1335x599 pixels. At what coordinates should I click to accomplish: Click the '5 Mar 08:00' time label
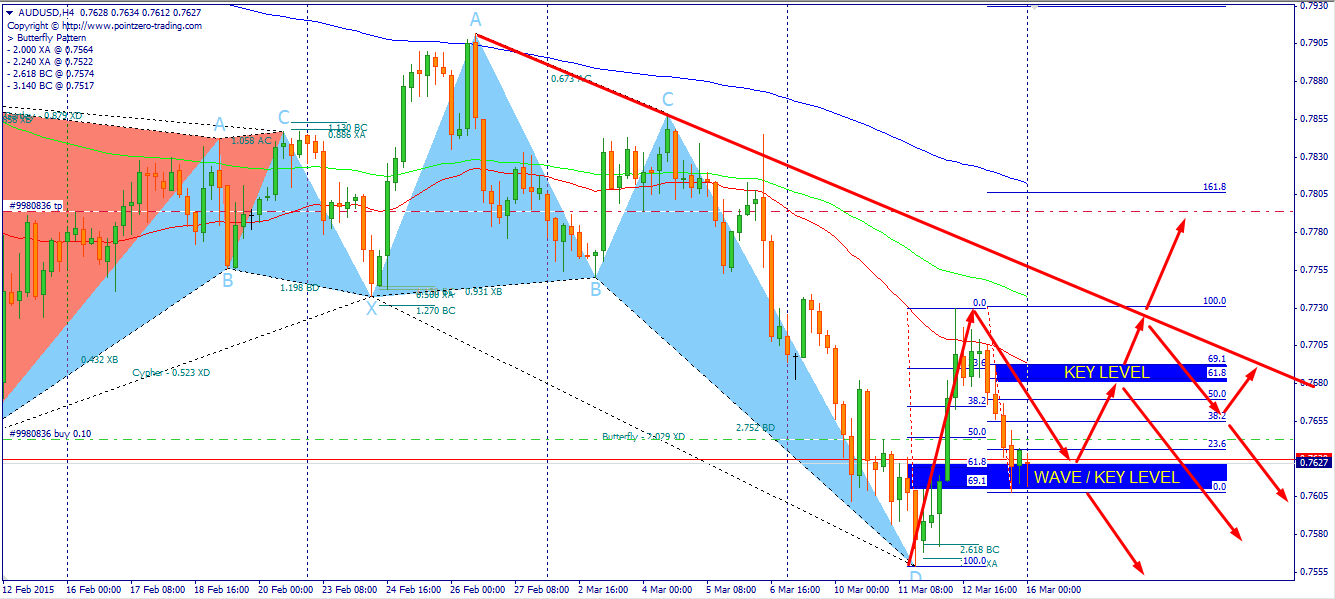731,590
